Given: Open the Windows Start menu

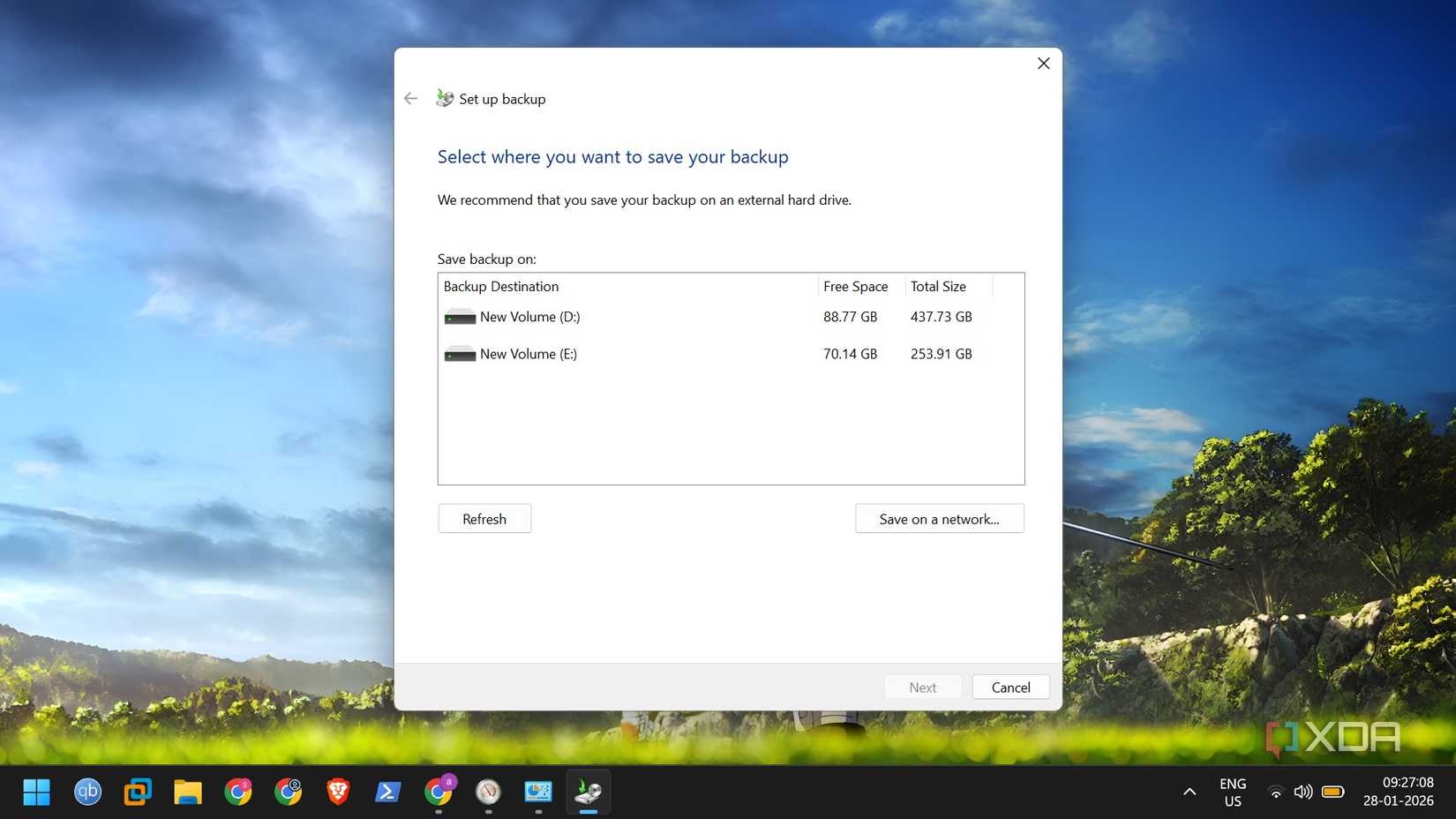Looking at the screenshot, I should 36,792.
